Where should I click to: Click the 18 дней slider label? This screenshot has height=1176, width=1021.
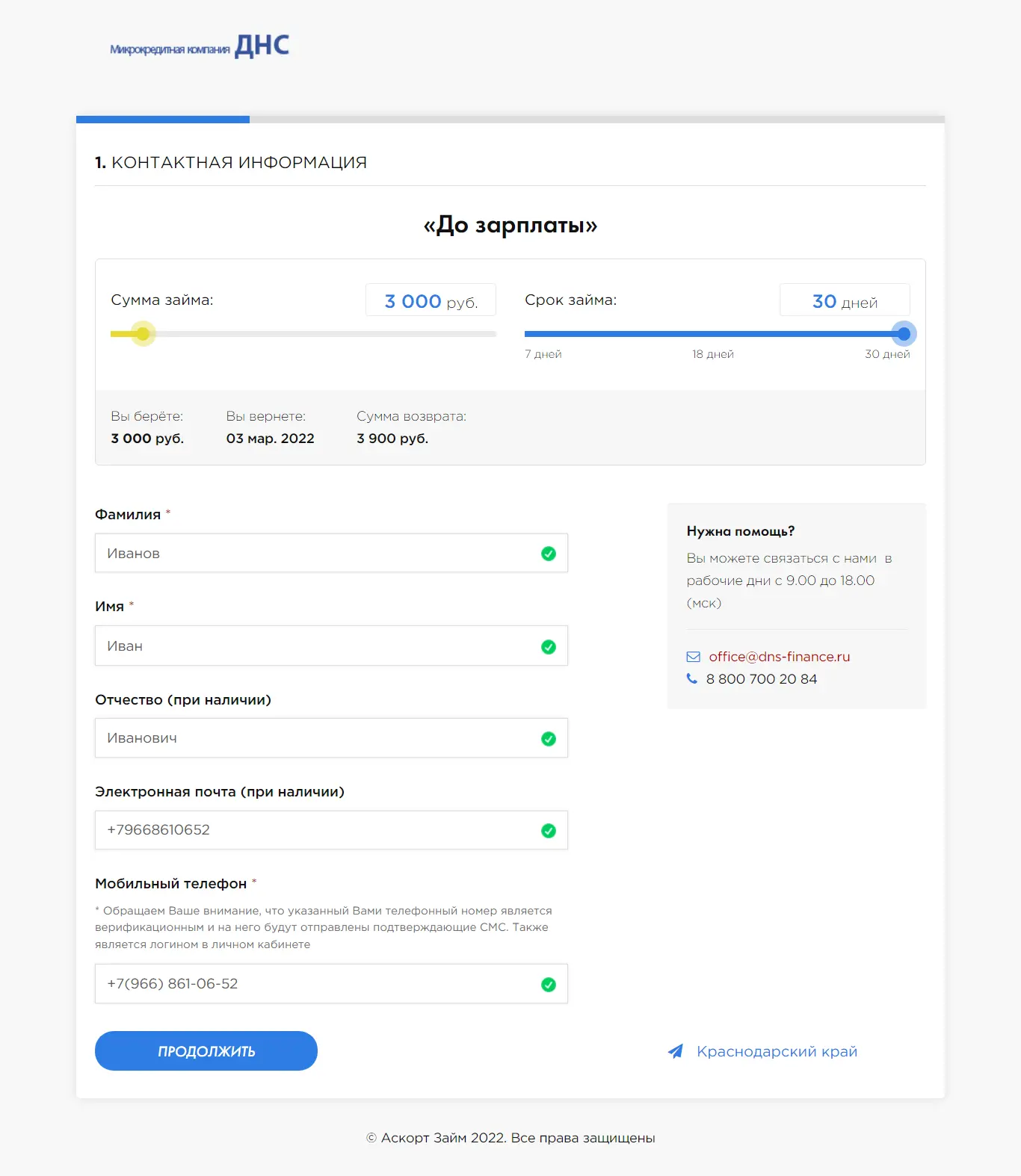click(713, 354)
